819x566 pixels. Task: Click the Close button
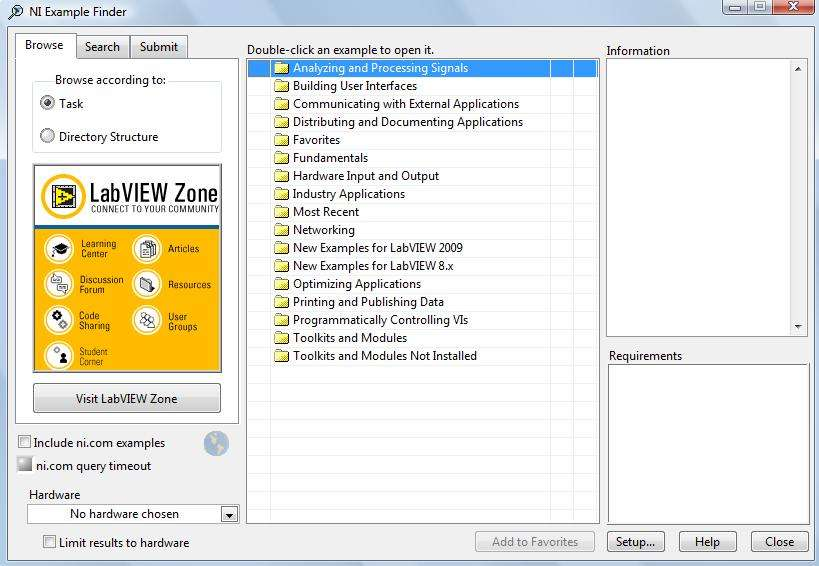pos(780,542)
